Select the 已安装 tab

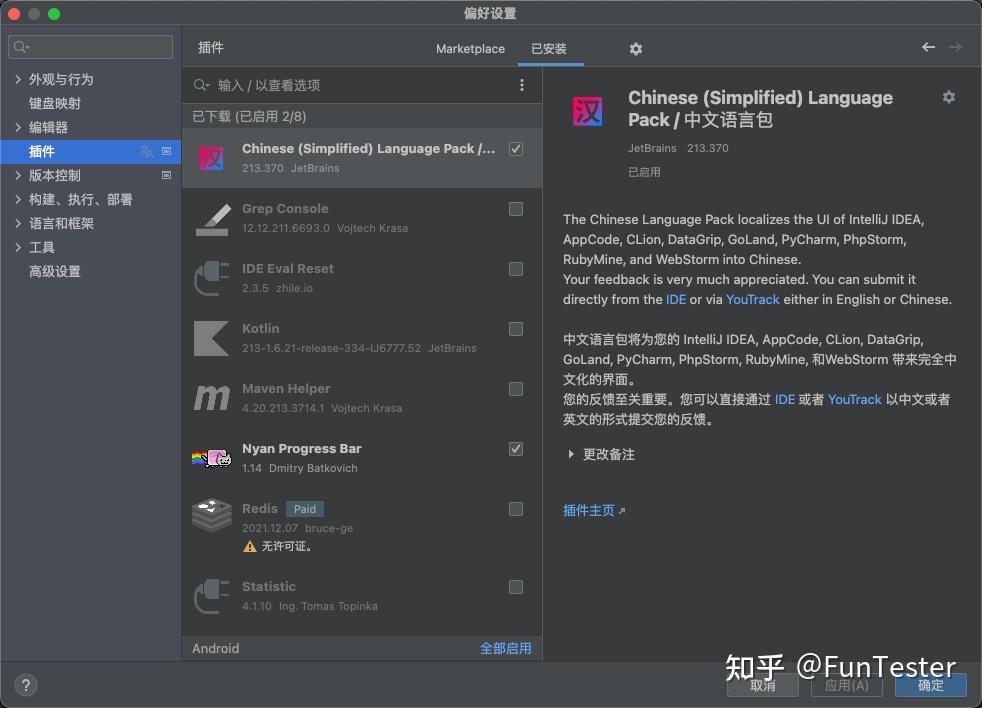549,48
